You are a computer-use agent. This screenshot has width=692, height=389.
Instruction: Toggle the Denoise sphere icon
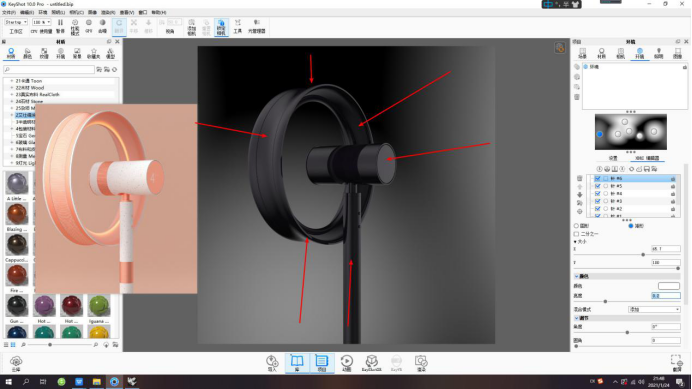pyautogui.click(x=102, y=23)
